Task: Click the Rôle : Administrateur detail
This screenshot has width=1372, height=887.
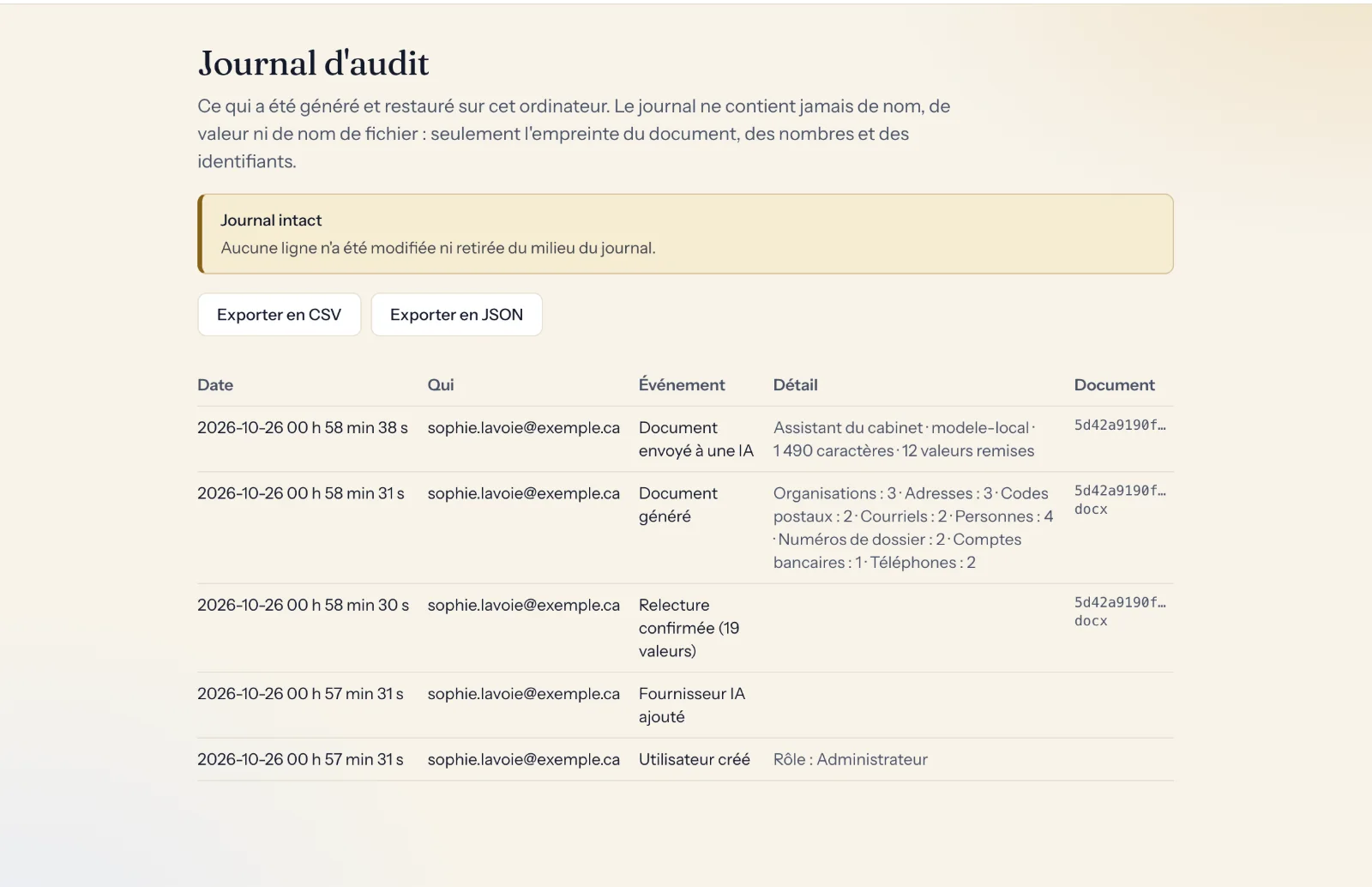Action: click(850, 759)
